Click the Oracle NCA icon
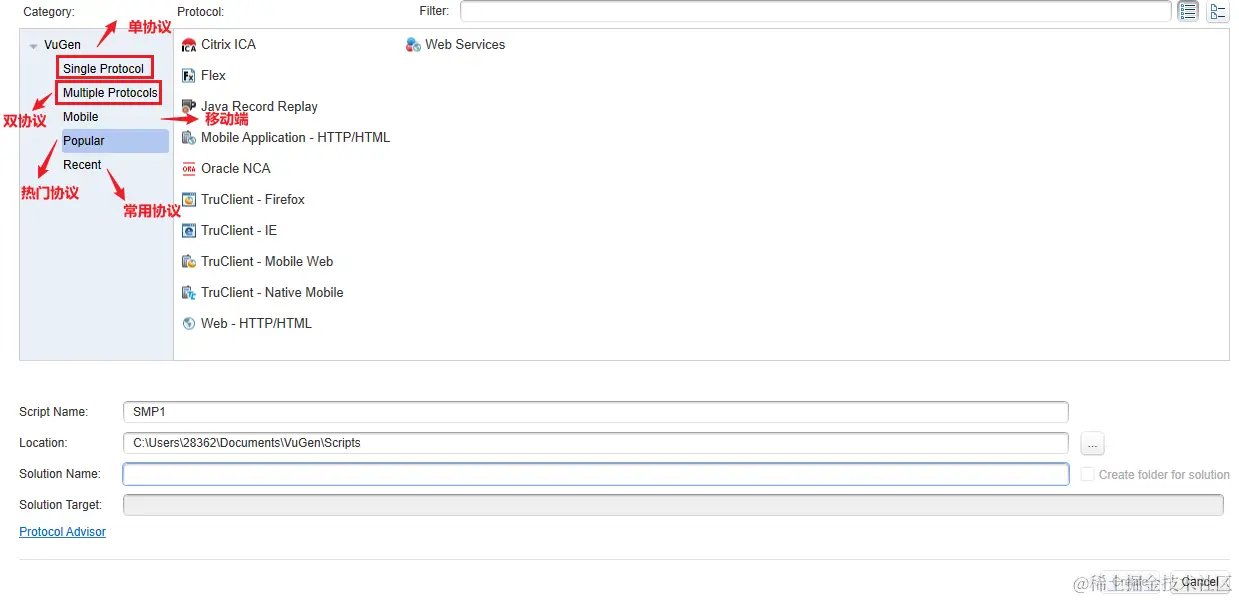The width and height of the screenshot is (1239, 600). [189, 169]
